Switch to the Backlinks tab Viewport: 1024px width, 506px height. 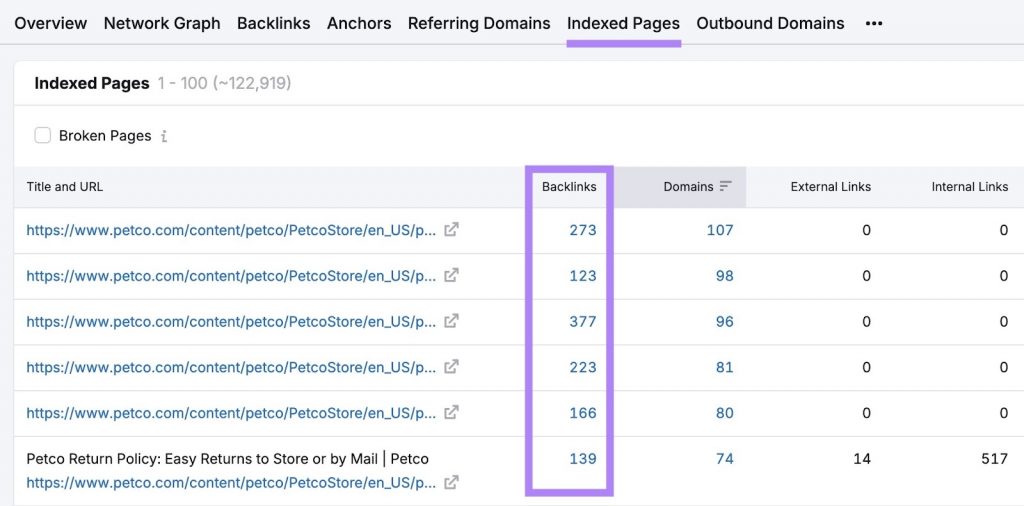274,24
